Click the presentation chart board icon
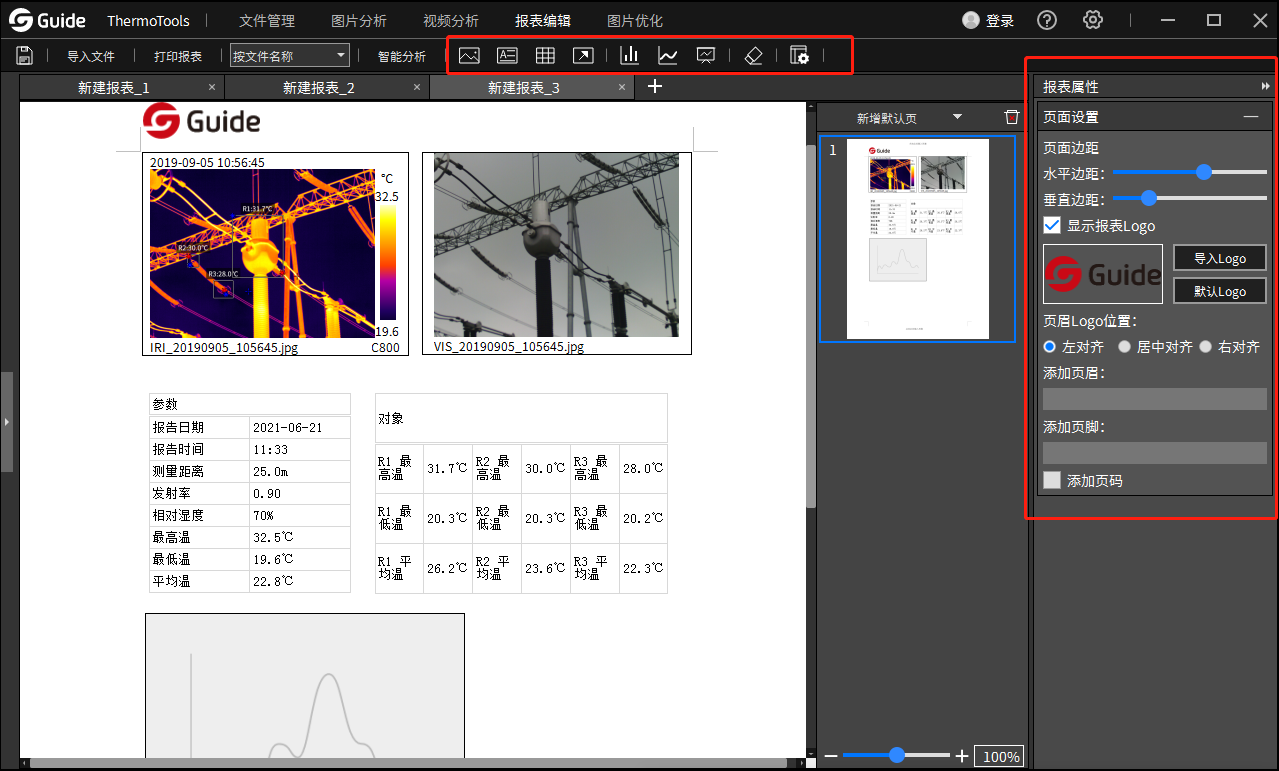This screenshot has width=1279, height=771. [706, 56]
